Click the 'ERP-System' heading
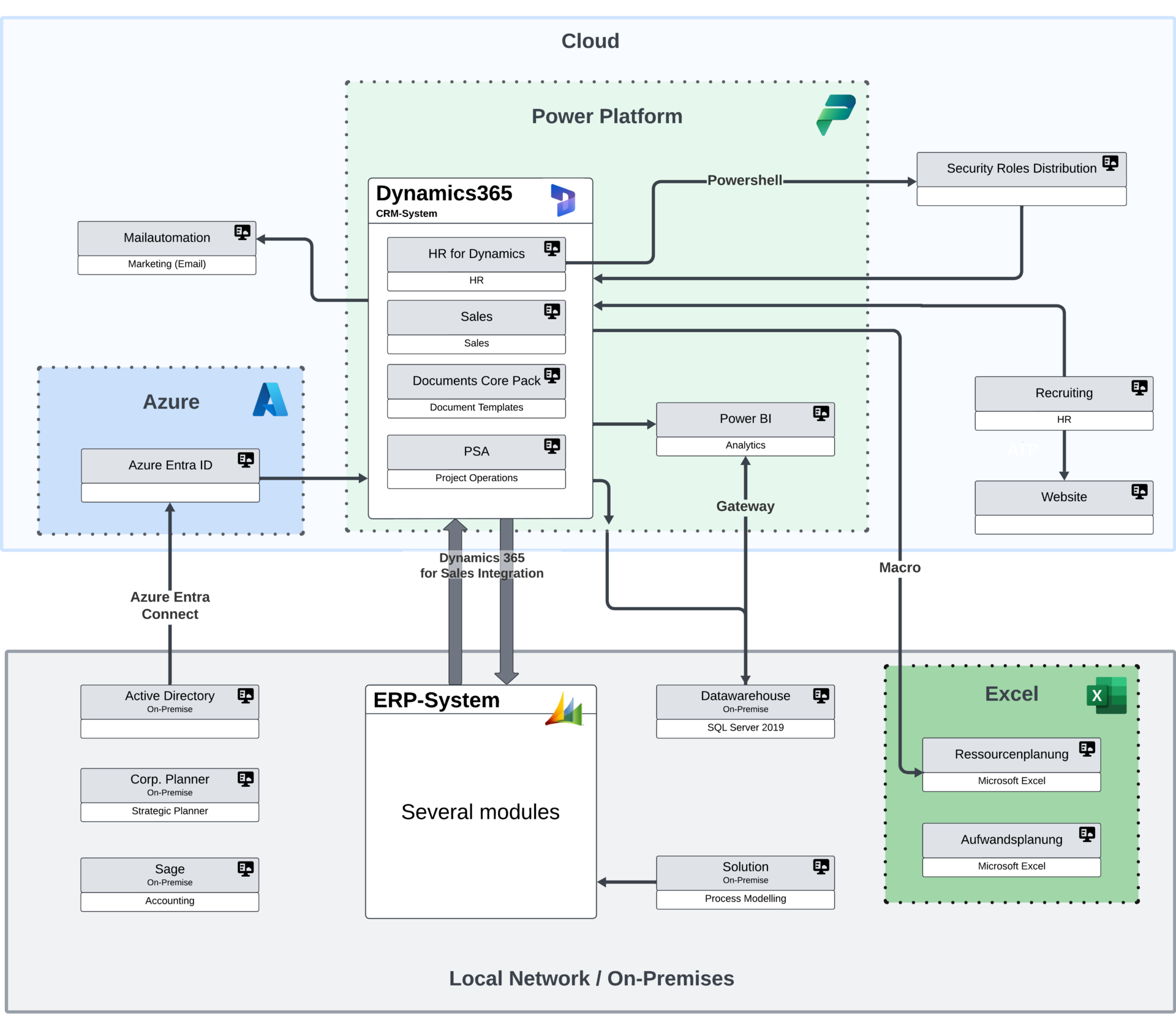This screenshot has height=1019, width=1176. pos(437,700)
